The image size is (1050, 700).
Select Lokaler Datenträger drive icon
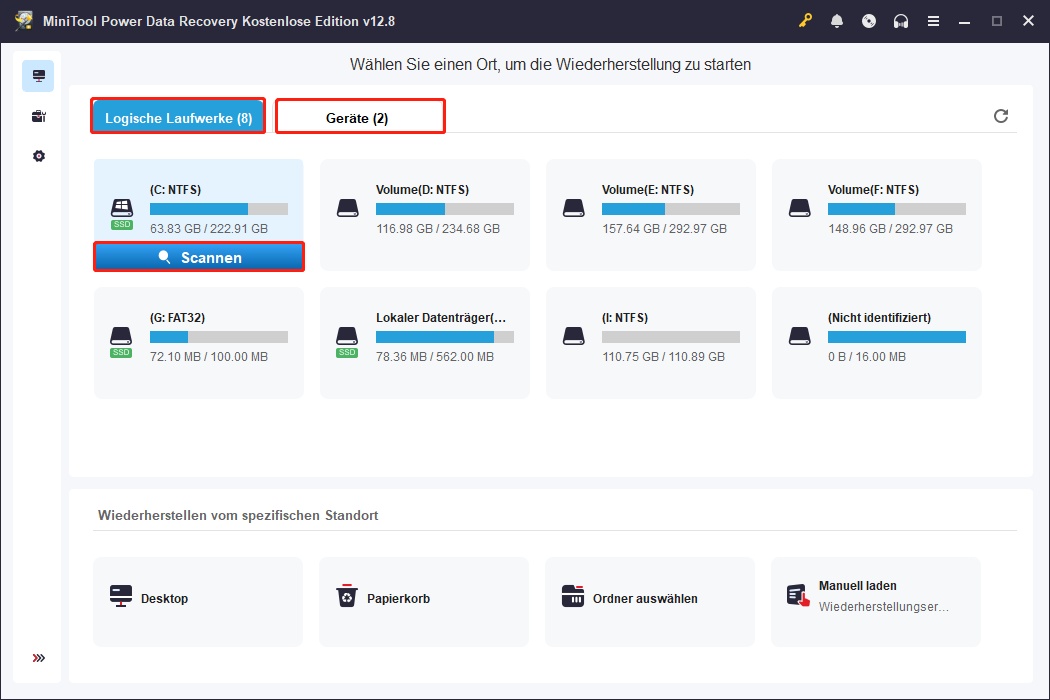click(x=347, y=342)
